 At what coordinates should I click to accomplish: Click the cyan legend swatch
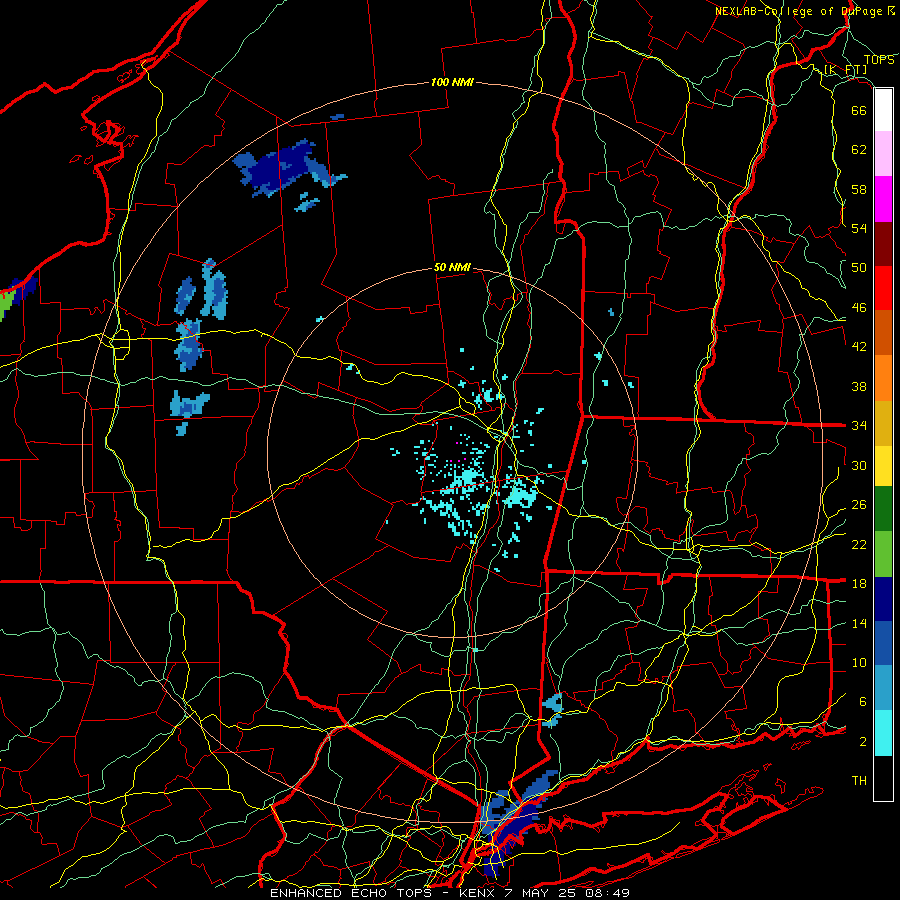point(883,733)
